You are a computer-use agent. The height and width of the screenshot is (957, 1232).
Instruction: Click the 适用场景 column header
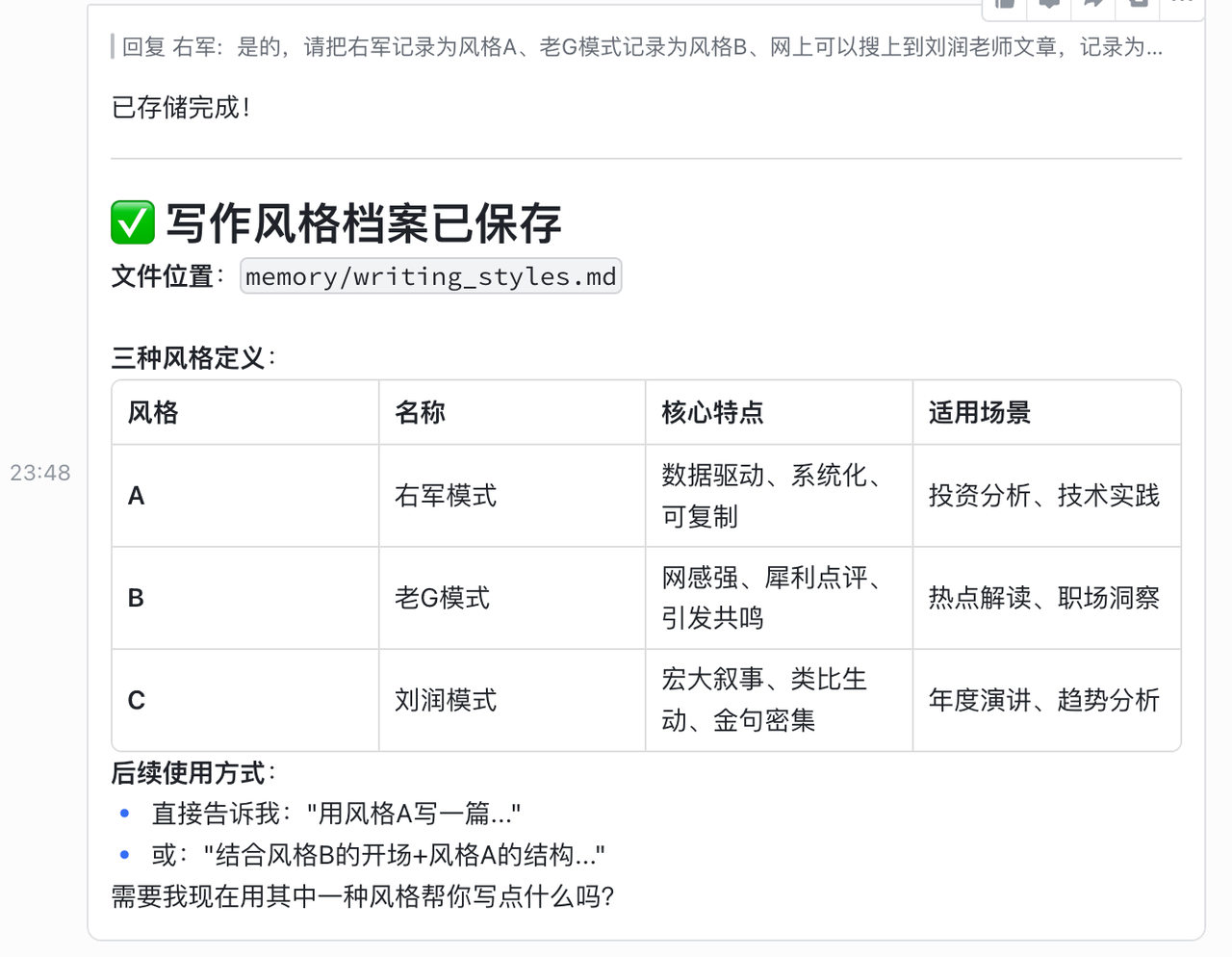[x=1046, y=413]
